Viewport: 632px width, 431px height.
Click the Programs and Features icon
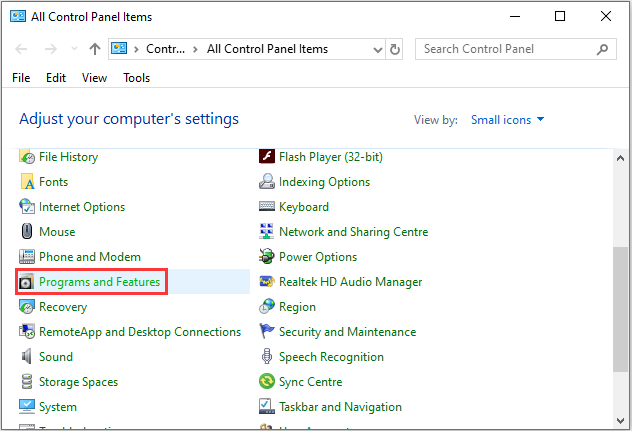(x=27, y=282)
